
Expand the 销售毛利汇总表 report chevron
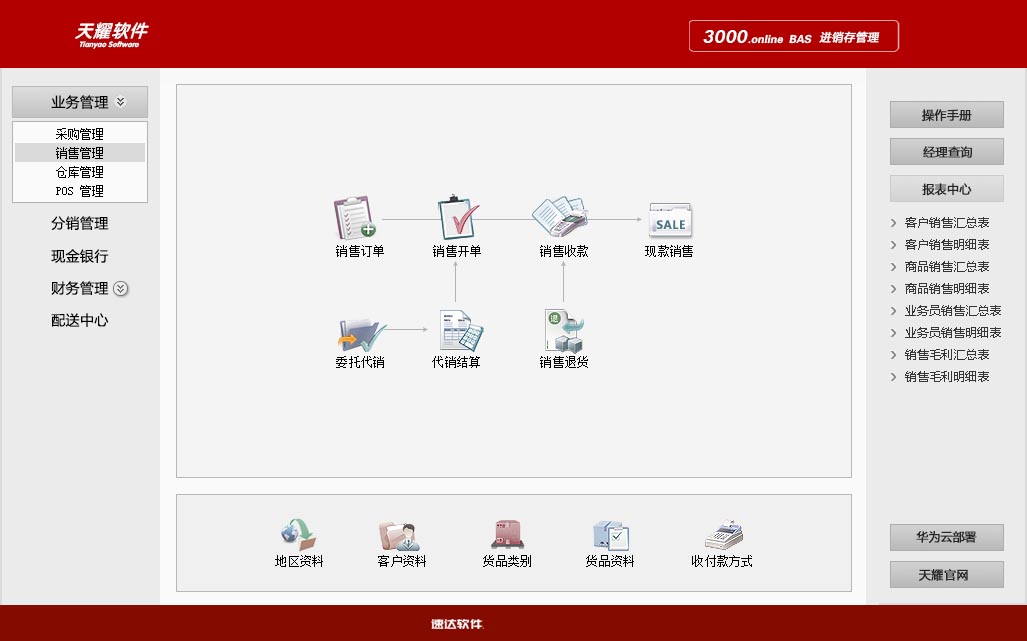[893, 355]
